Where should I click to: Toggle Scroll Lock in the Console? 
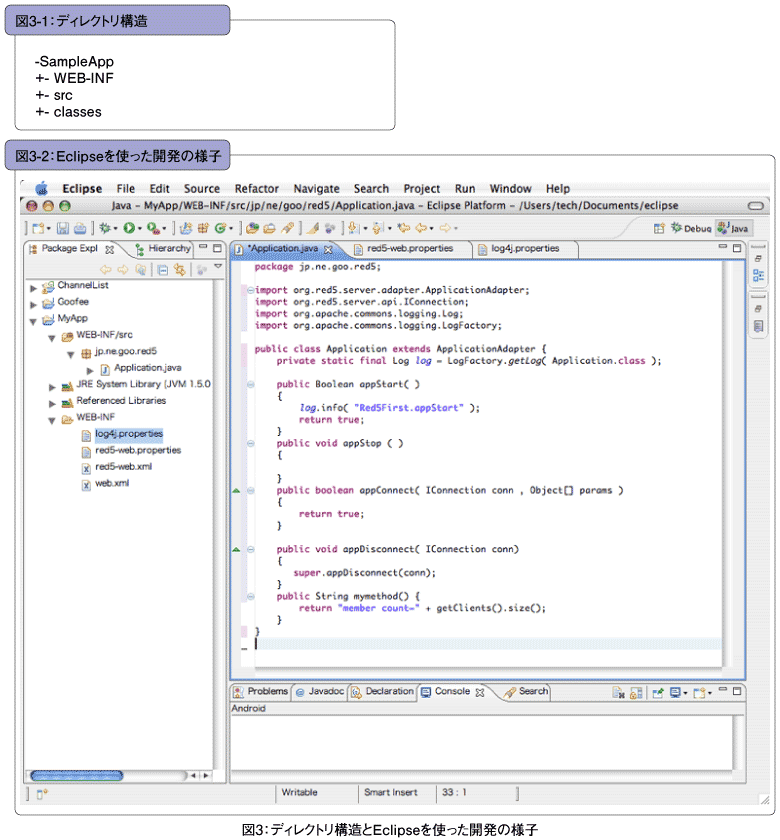pyautogui.click(x=636, y=693)
